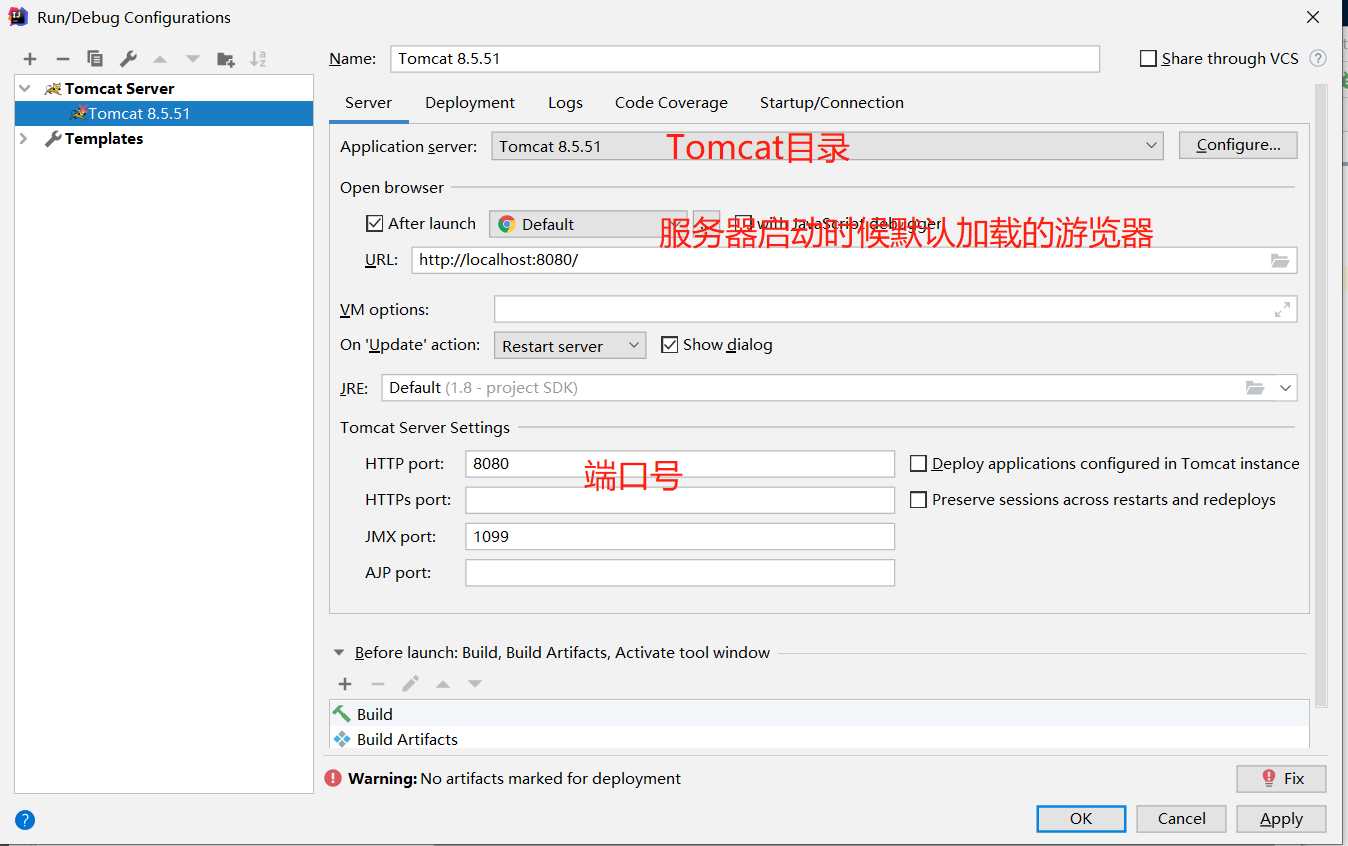Click the VM options input field
This screenshot has width=1348, height=846.
point(895,310)
